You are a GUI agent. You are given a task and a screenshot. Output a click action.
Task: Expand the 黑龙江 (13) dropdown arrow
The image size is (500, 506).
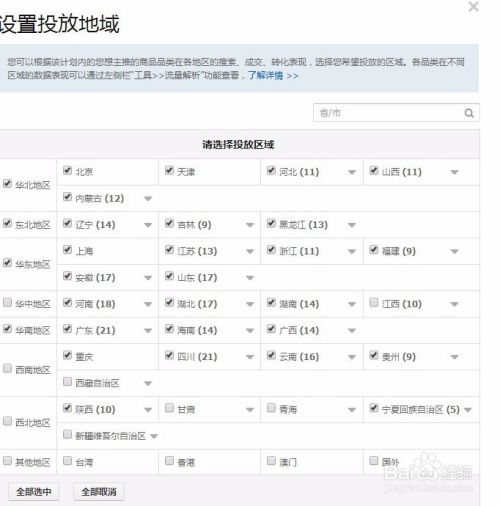pos(352,225)
